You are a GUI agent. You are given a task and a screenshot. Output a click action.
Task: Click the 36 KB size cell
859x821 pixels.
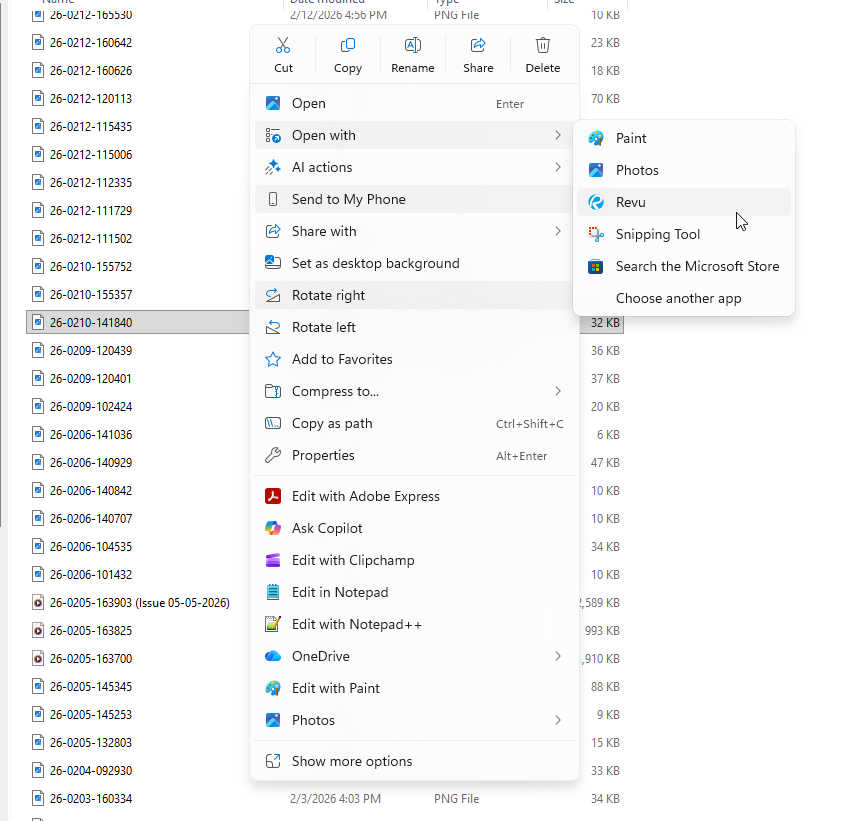coord(605,351)
